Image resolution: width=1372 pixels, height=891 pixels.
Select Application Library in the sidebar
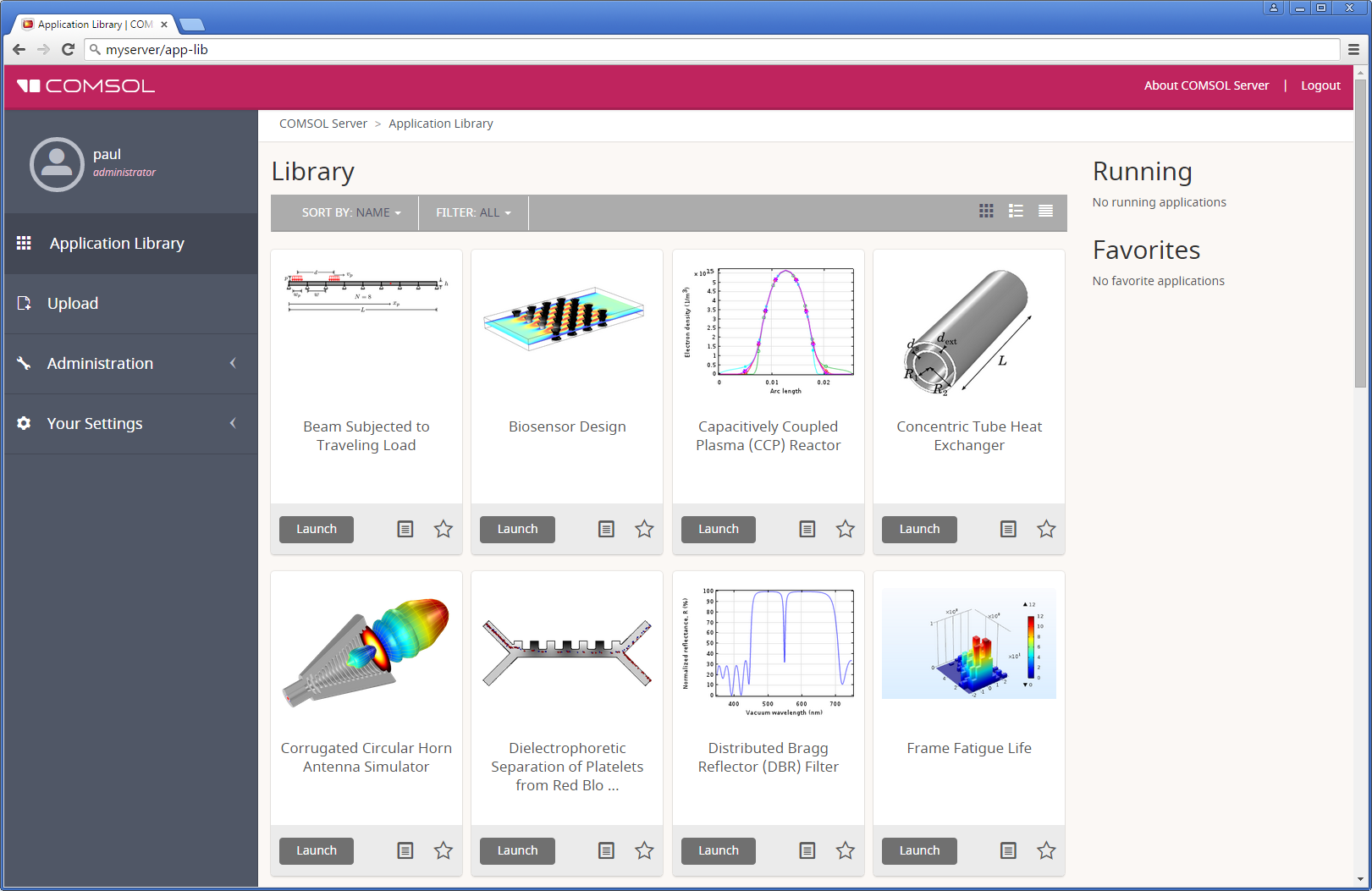pos(117,244)
